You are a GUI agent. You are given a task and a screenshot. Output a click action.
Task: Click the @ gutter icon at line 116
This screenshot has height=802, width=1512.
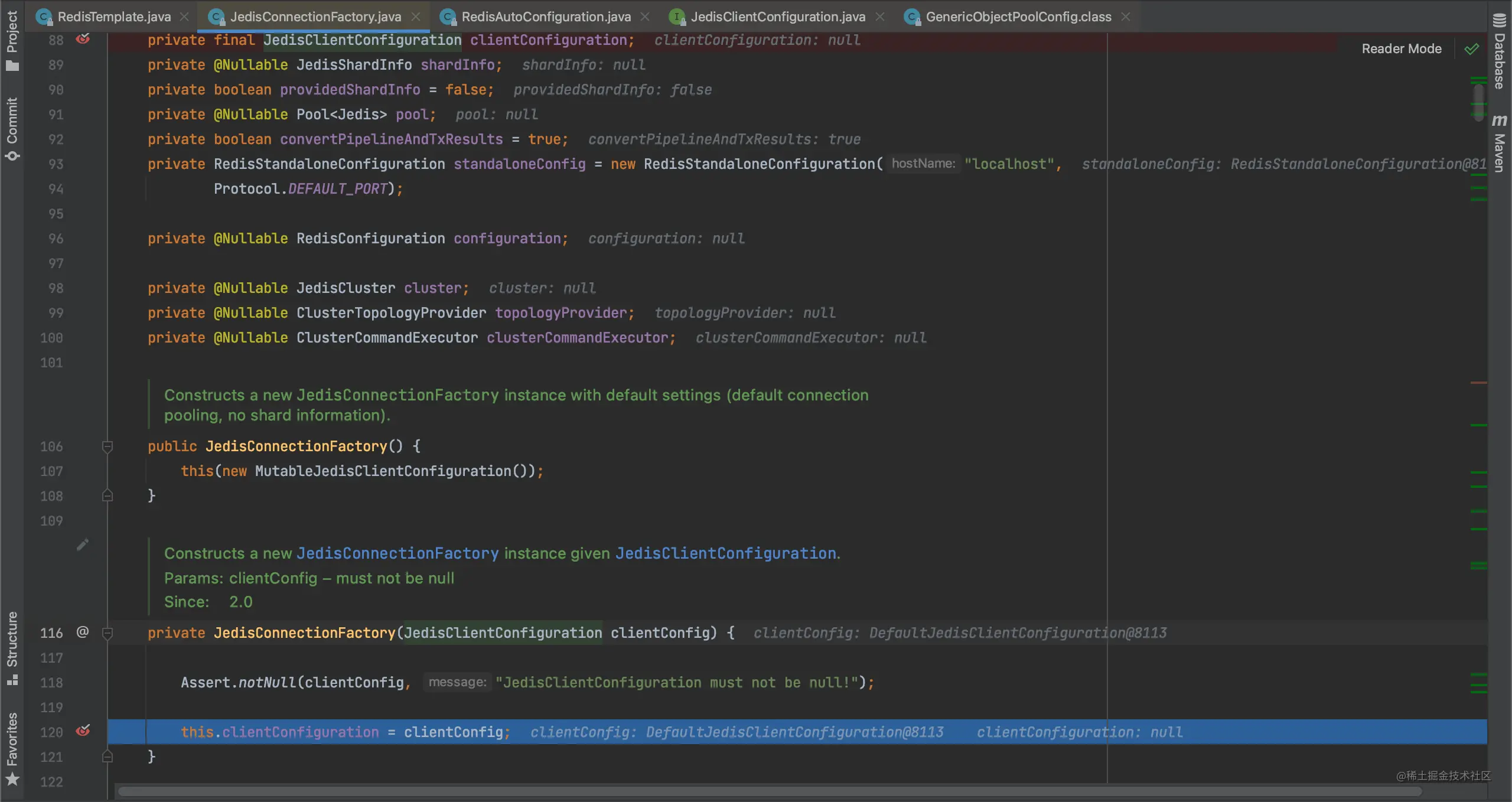click(x=83, y=632)
